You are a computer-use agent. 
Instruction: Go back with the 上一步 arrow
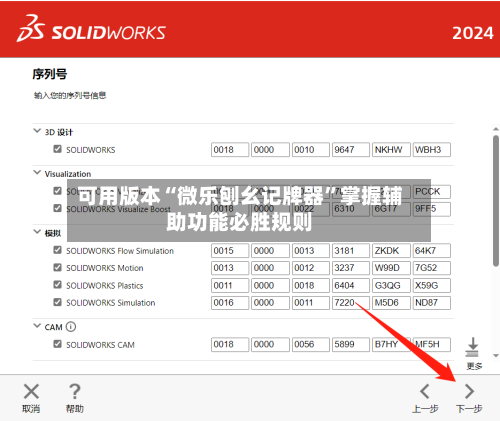coord(425,391)
